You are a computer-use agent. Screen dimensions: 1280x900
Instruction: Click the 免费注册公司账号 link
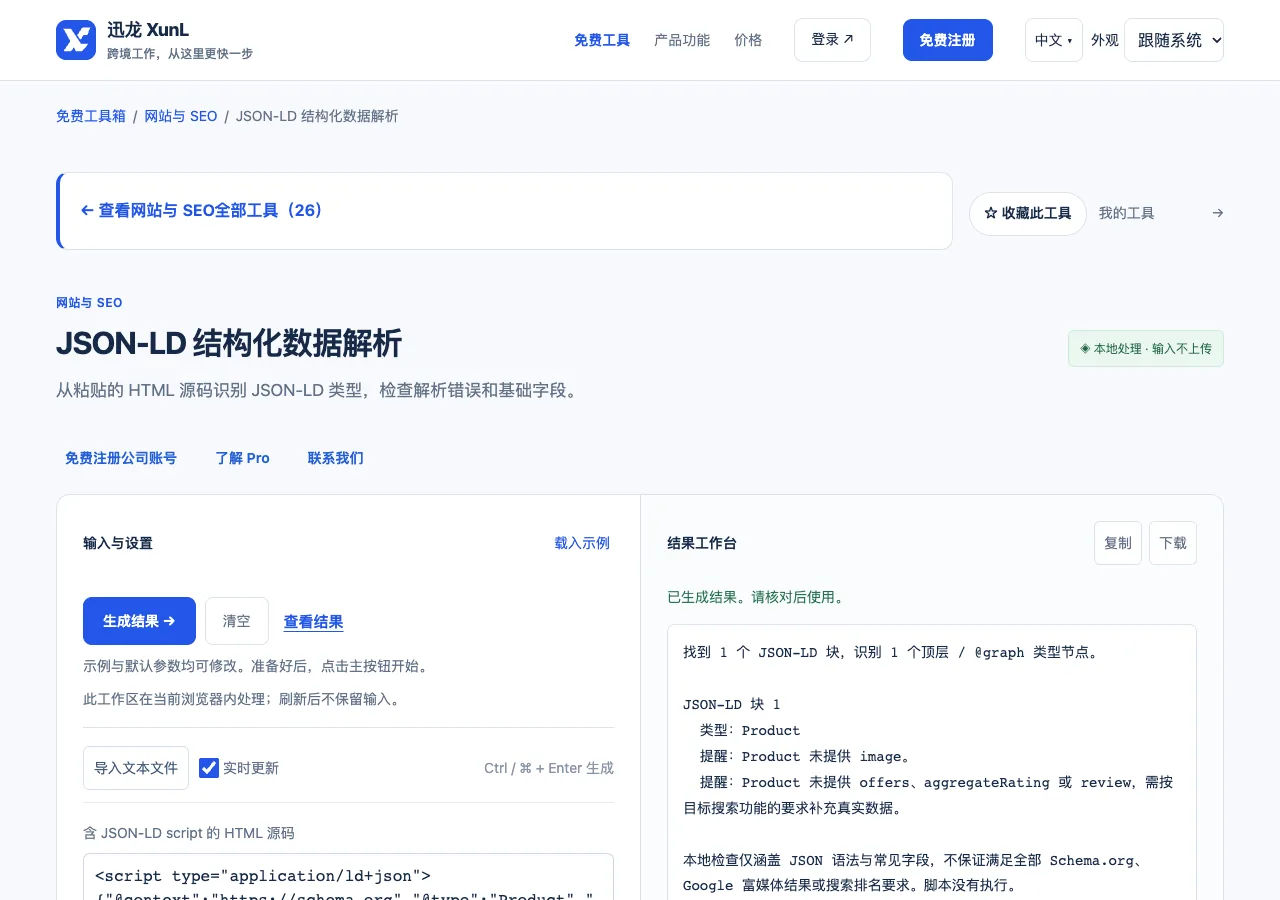point(121,458)
